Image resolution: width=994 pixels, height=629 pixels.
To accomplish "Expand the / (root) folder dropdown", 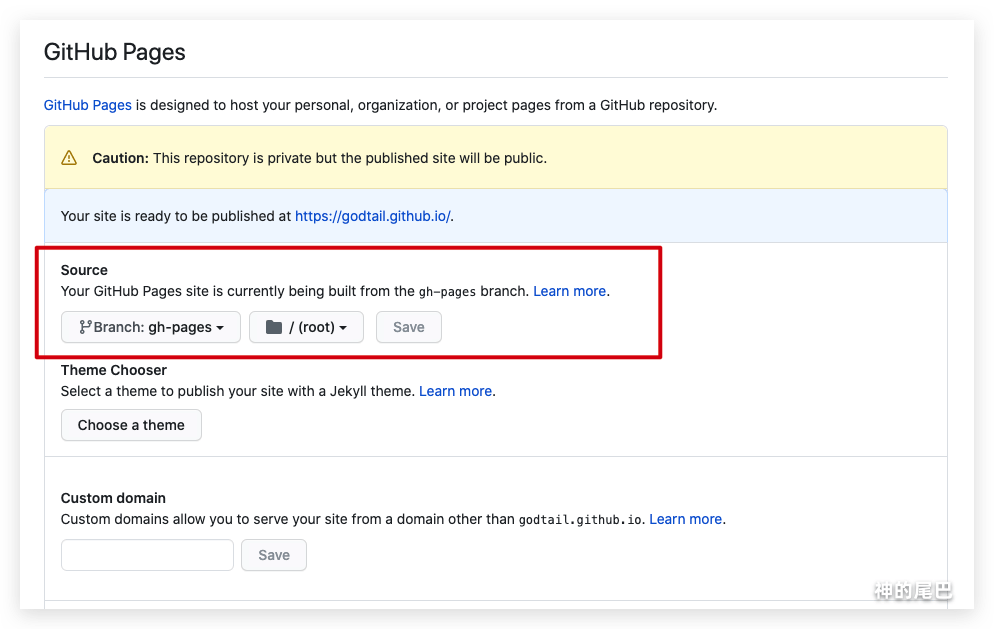I will tap(306, 327).
